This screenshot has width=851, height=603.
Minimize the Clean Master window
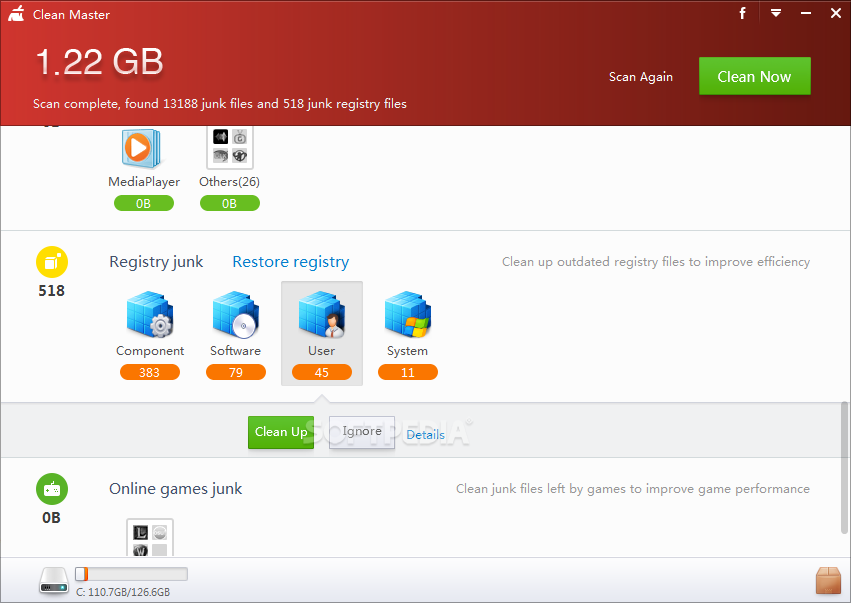point(805,13)
